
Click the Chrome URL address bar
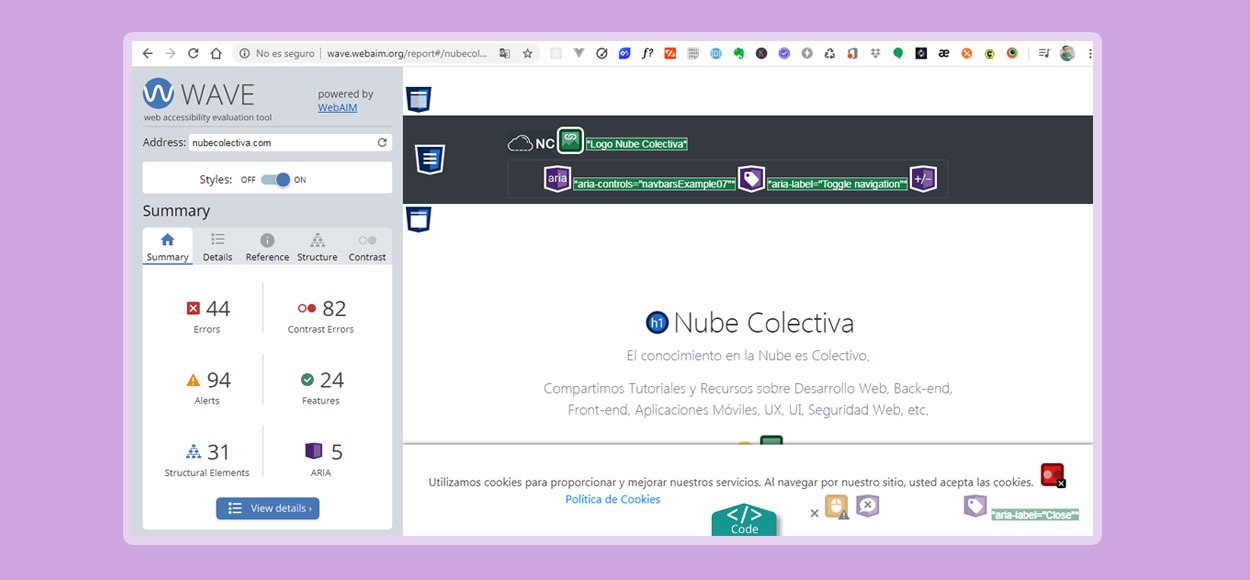point(385,53)
